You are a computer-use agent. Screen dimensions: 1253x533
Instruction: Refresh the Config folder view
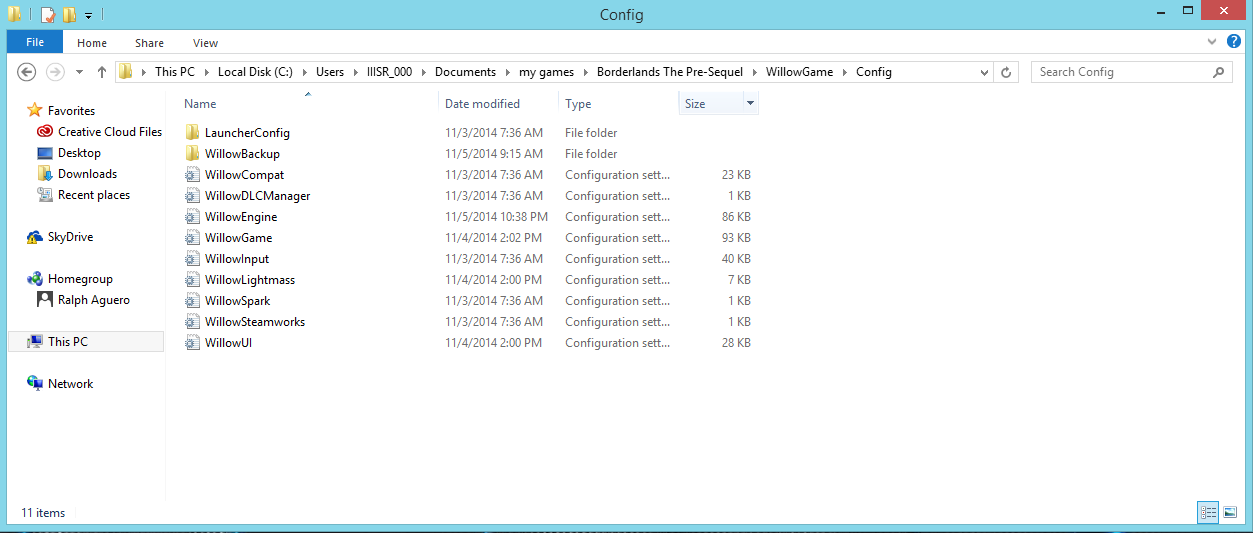[x=1006, y=72]
